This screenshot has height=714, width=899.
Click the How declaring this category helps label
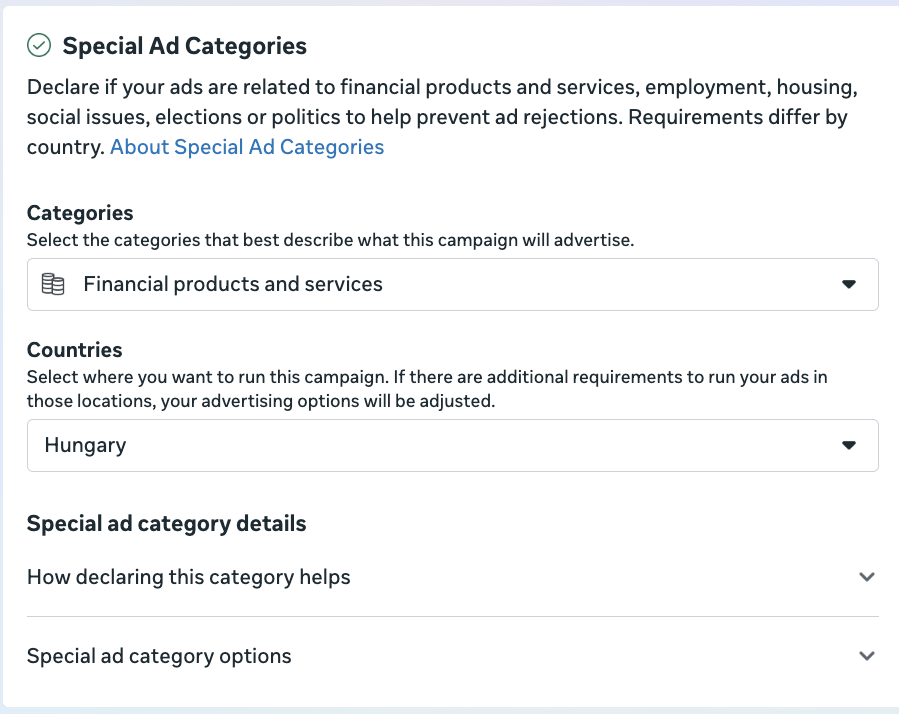(189, 577)
